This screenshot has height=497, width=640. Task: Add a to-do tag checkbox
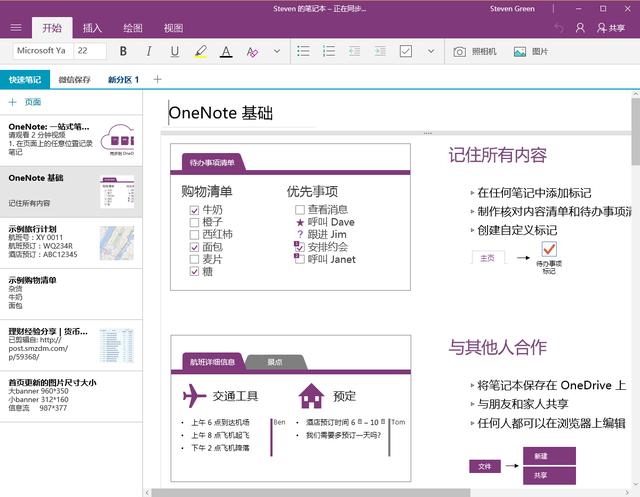pos(406,51)
